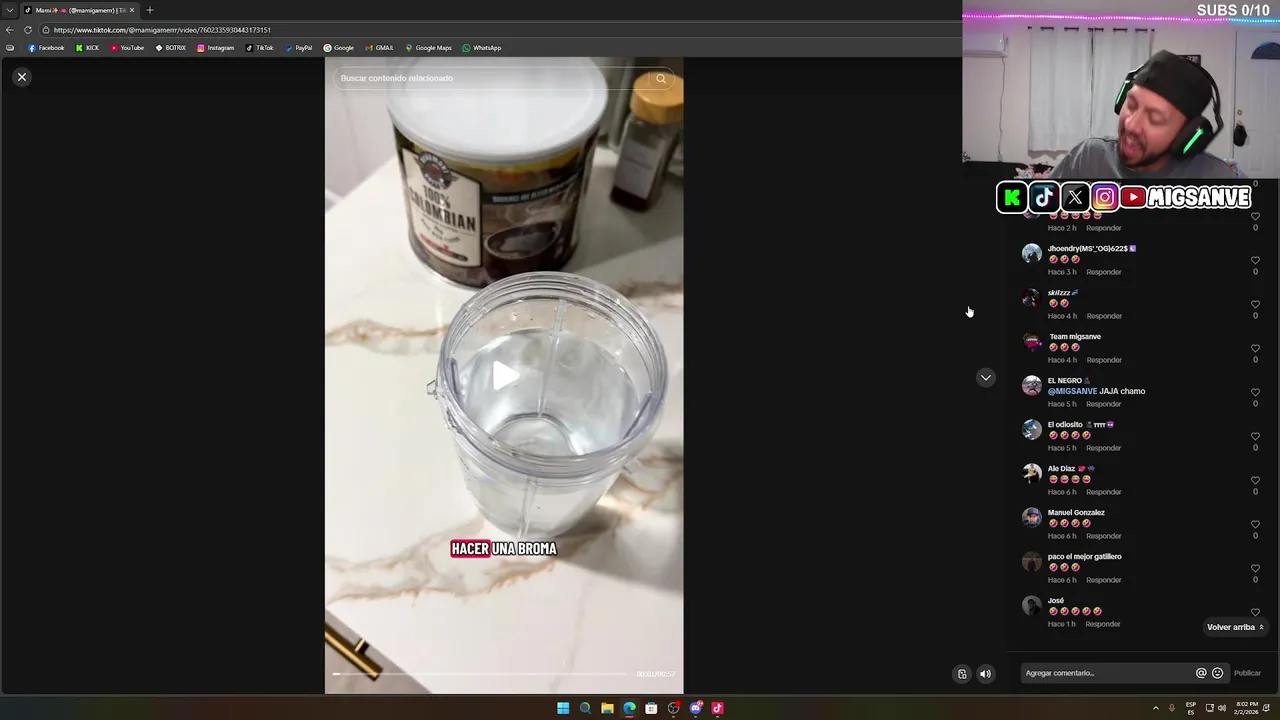Screen dimensions: 1280x720
Task: Open the Google Maps bookmark
Action: click(x=428, y=48)
